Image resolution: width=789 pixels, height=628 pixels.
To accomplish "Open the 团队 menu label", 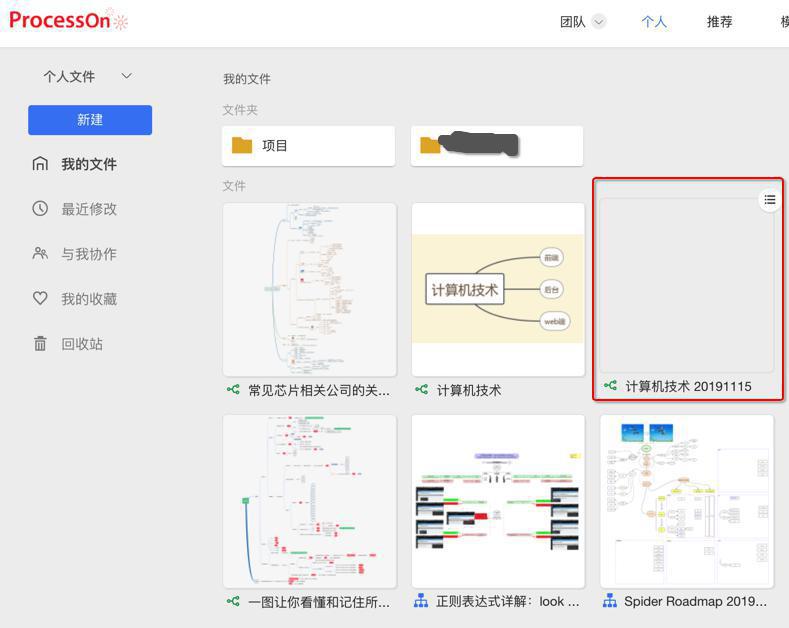I will (x=573, y=22).
